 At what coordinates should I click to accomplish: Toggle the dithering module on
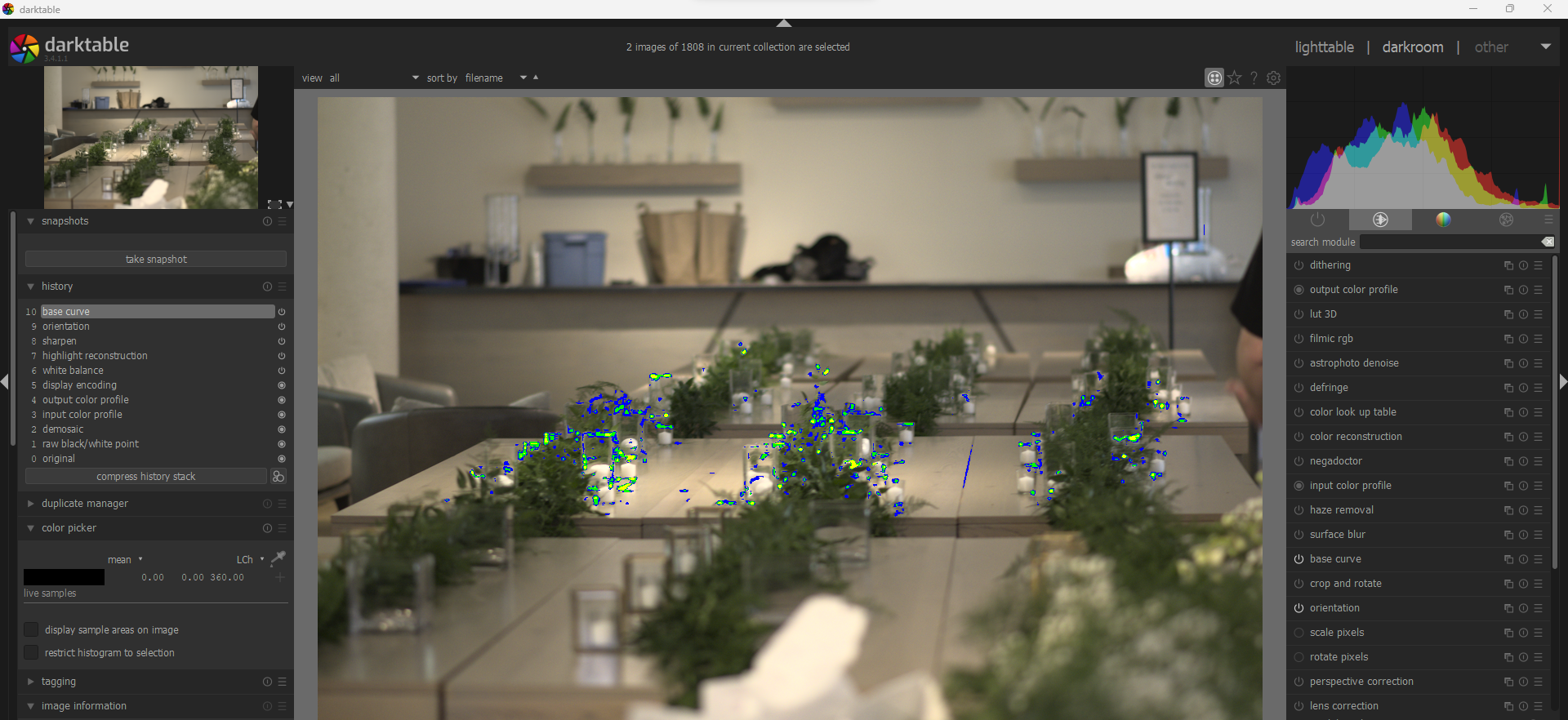pos(1298,265)
